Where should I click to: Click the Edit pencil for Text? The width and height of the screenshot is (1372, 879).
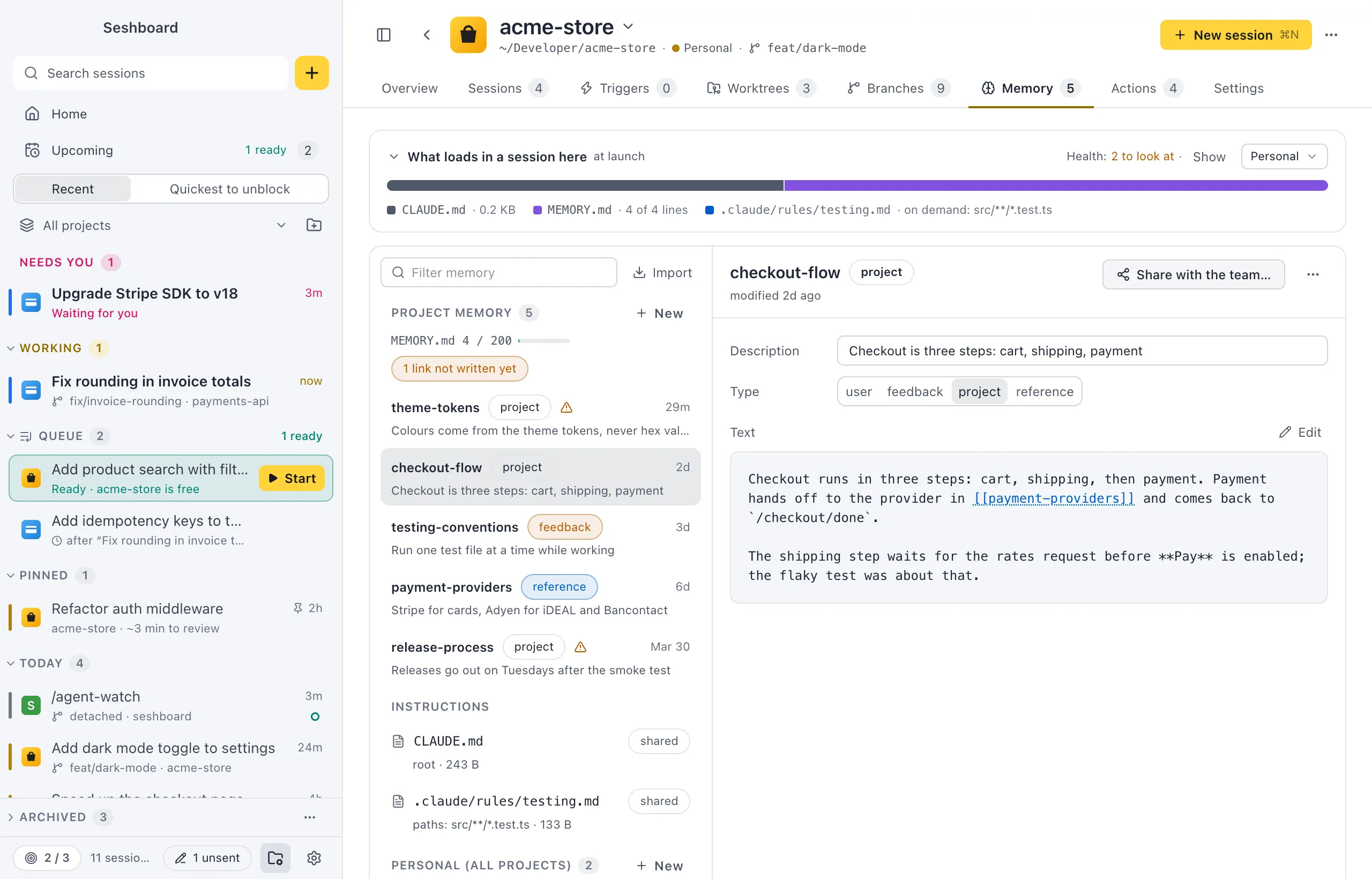1300,432
